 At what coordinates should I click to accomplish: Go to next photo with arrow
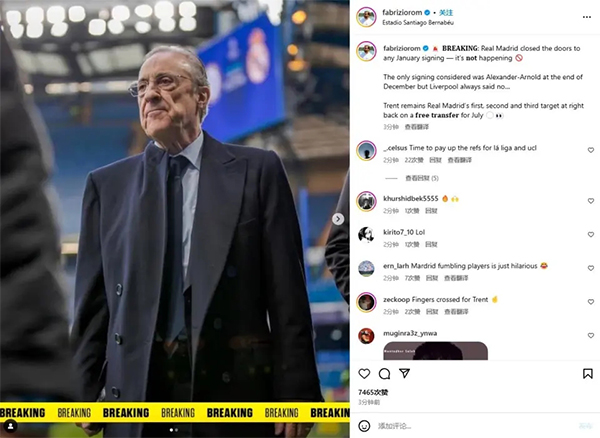click(x=338, y=219)
